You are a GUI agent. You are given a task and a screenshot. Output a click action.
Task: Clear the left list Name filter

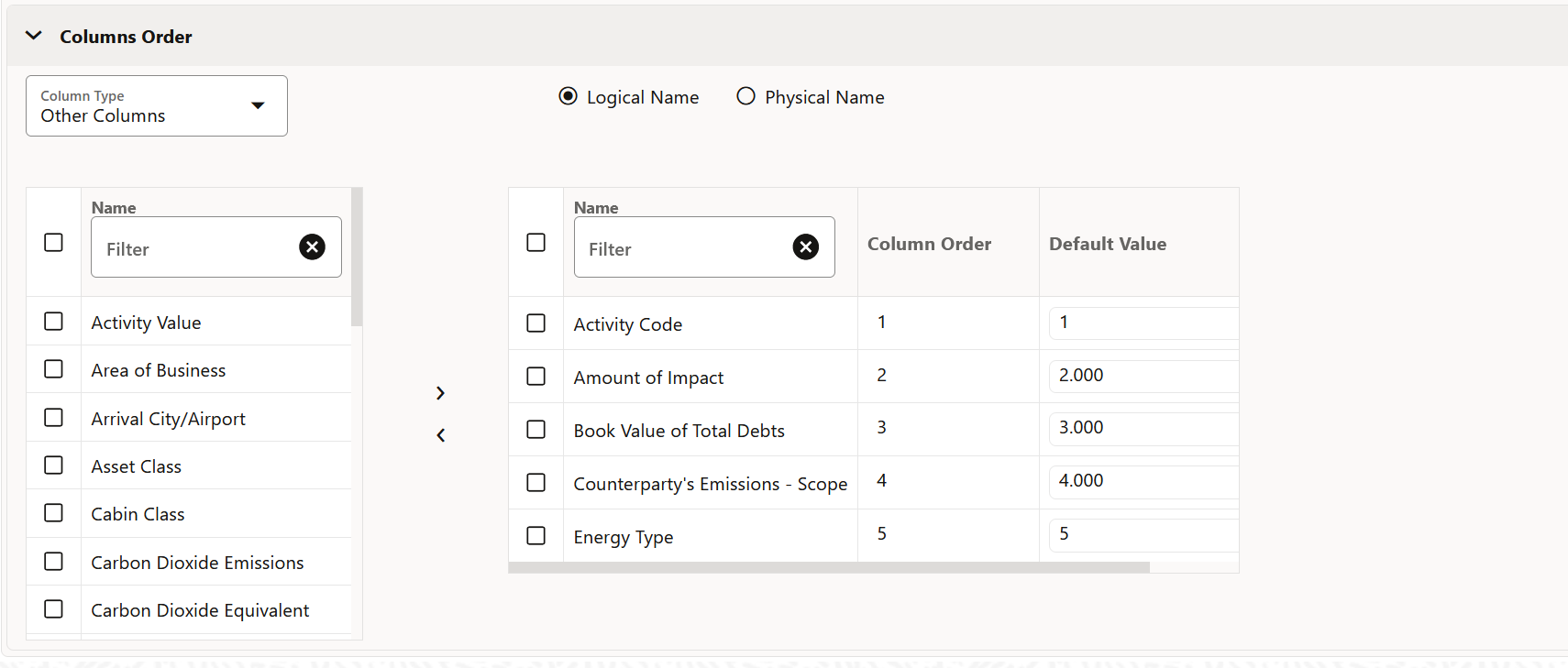click(312, 246)
